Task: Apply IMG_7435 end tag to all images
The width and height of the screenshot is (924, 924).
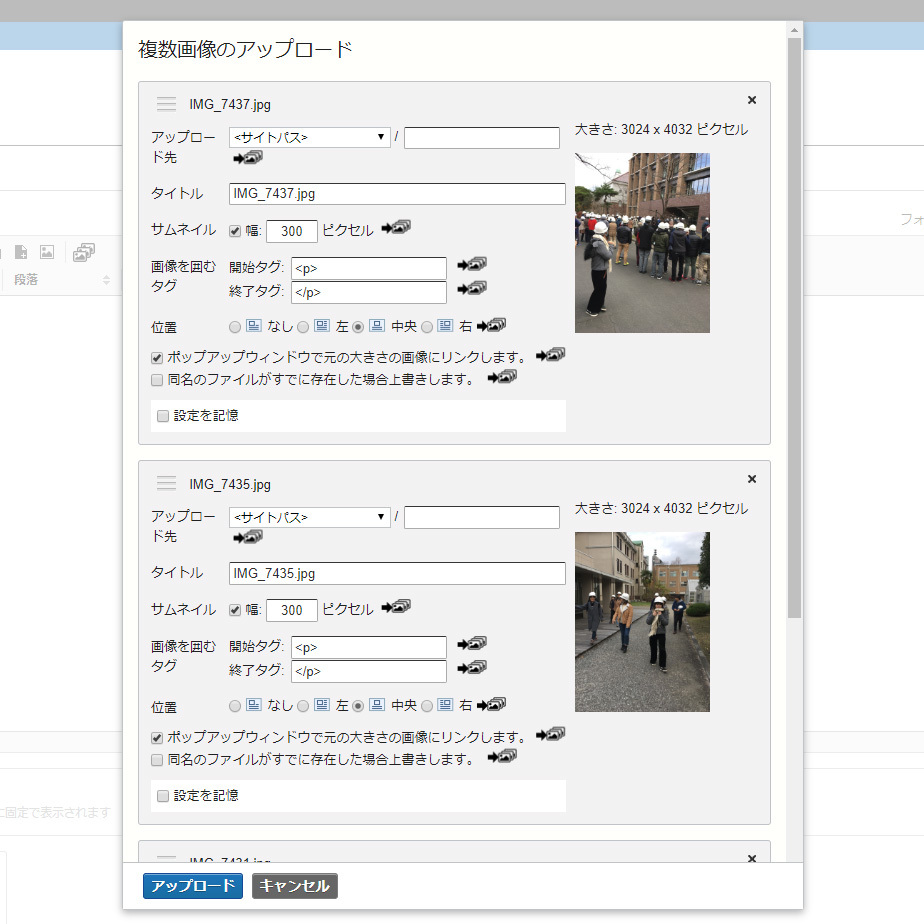Action: click(x=472, y=668)
